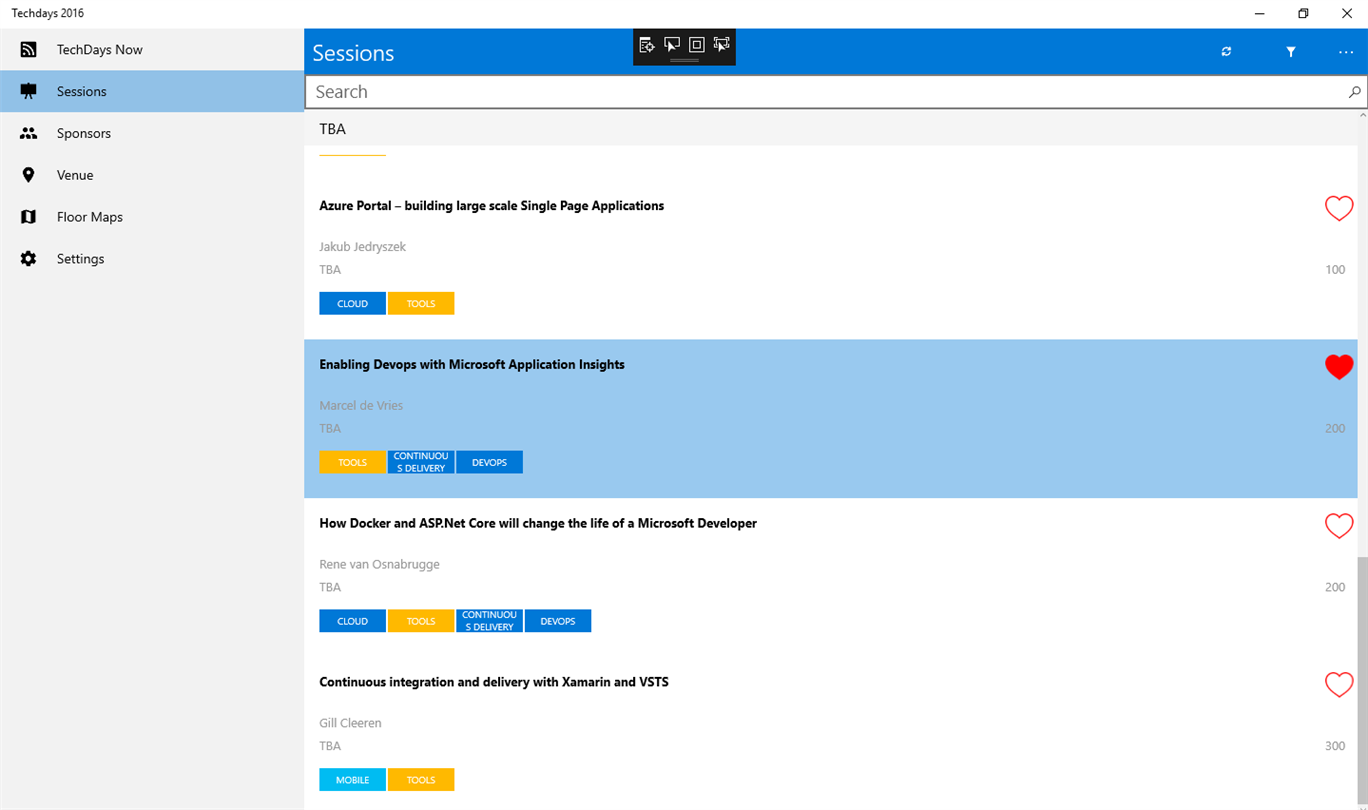Click the TOOLS tag on Azure Portal session

tap(421, 303)
